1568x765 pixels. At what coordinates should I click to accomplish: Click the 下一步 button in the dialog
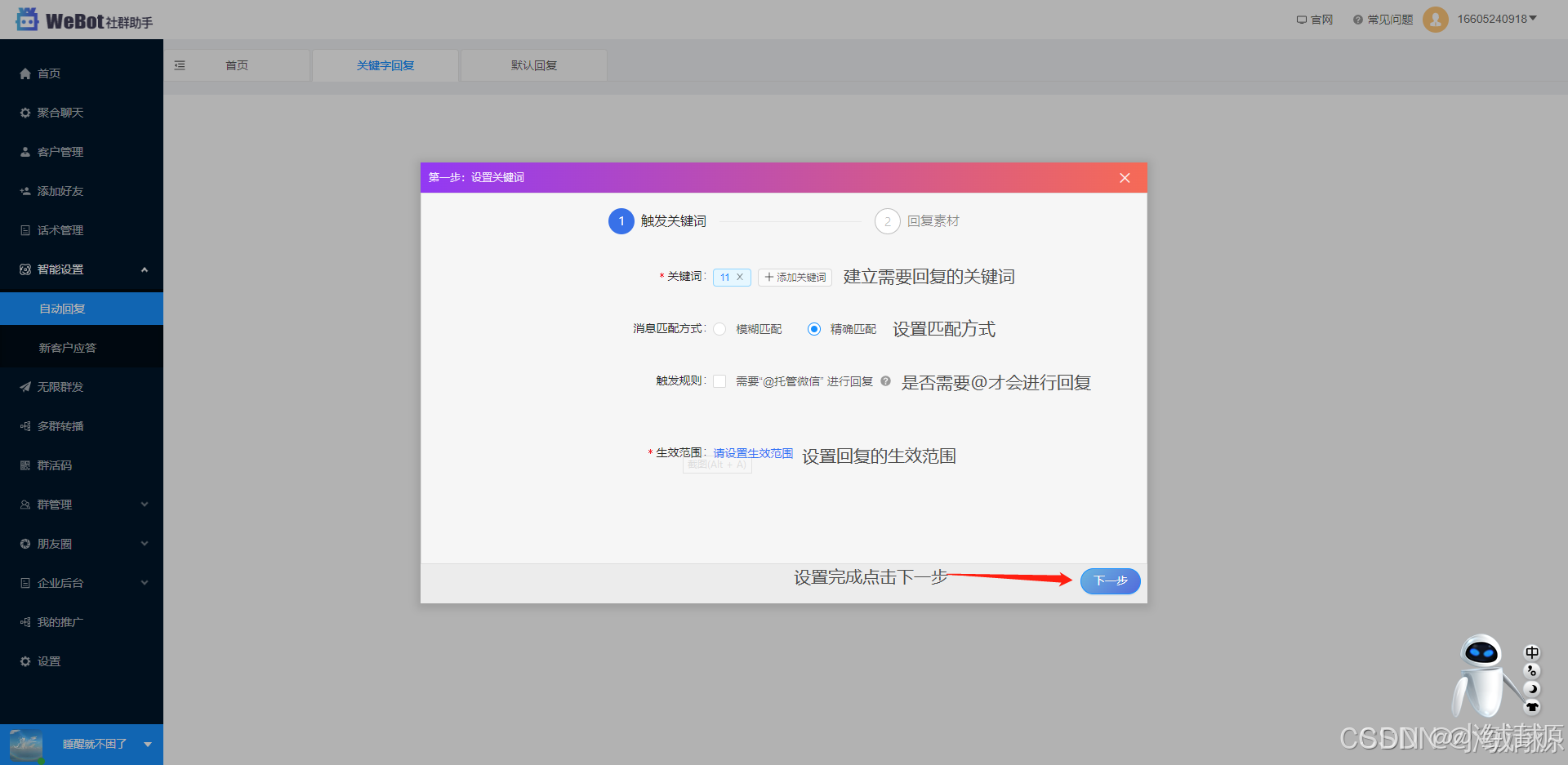(x=1110, y=581)
